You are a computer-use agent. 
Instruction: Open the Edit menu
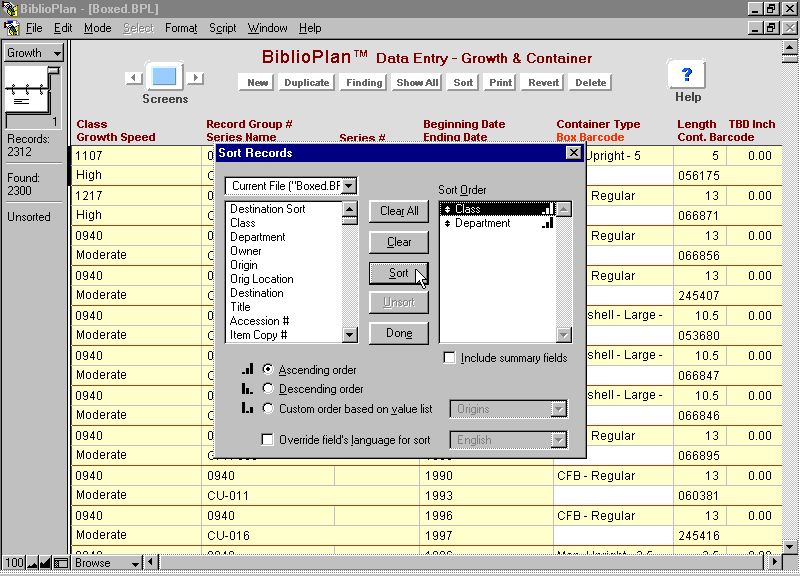pyautogui.click(x=63, y=28)
